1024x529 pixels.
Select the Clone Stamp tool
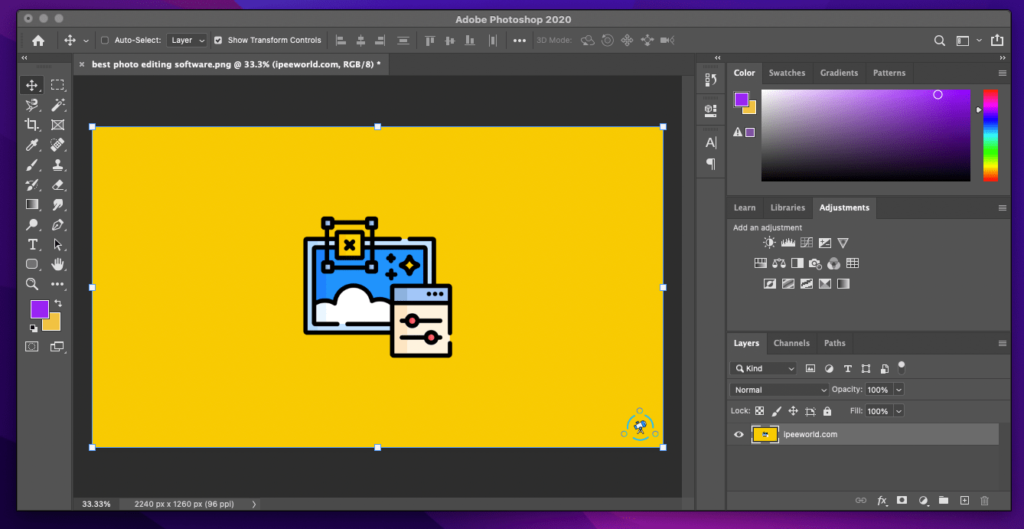pyautogui.click(x=58, y=165)
